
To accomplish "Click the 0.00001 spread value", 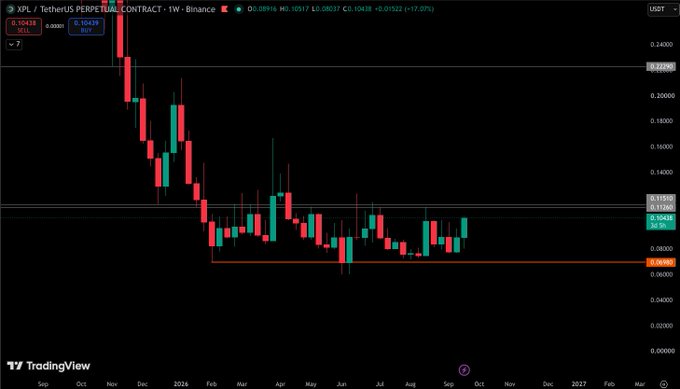I will (55, 26).
